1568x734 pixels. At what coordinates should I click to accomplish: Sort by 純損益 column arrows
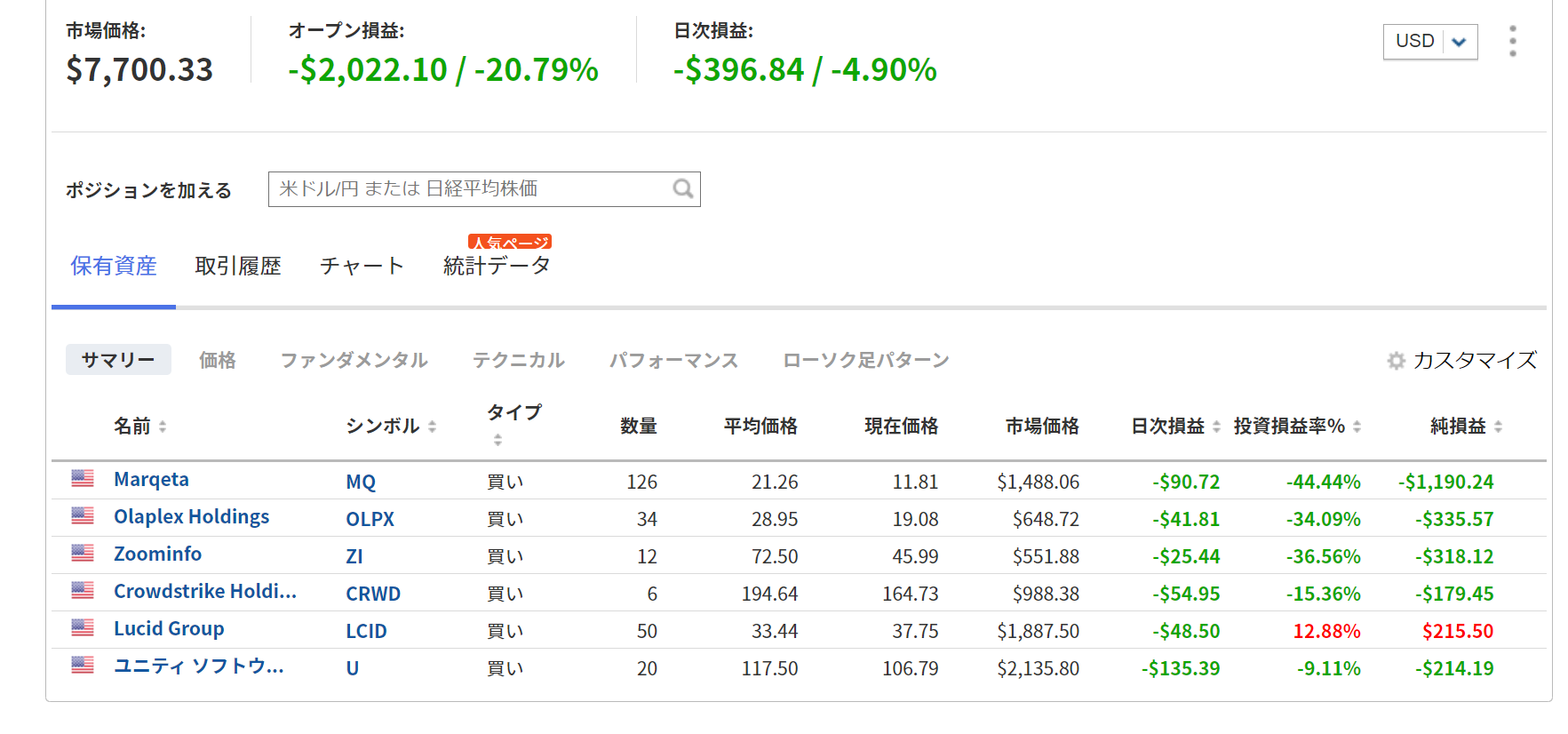[x=1498, y=427]
